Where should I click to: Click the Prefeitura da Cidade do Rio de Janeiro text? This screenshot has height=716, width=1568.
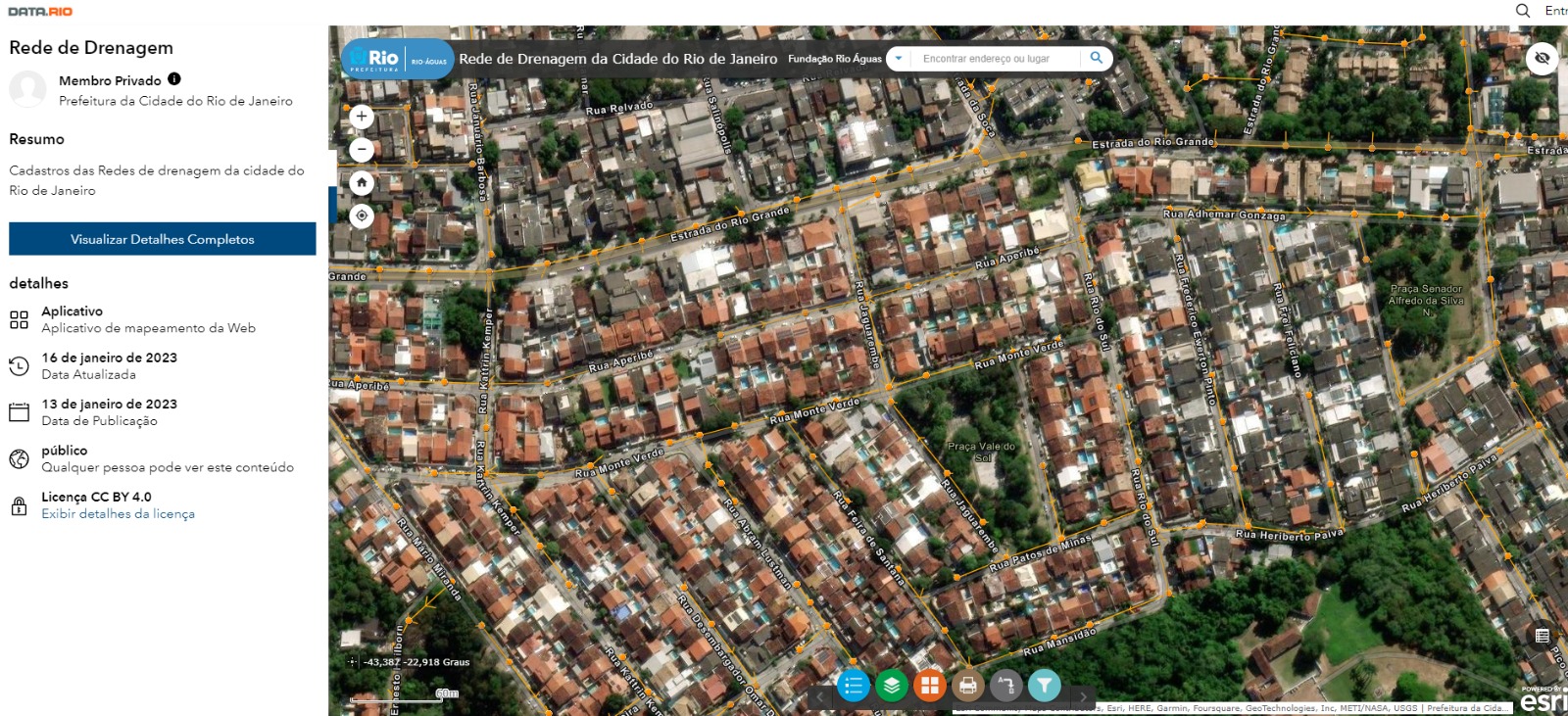click(175, 101)
